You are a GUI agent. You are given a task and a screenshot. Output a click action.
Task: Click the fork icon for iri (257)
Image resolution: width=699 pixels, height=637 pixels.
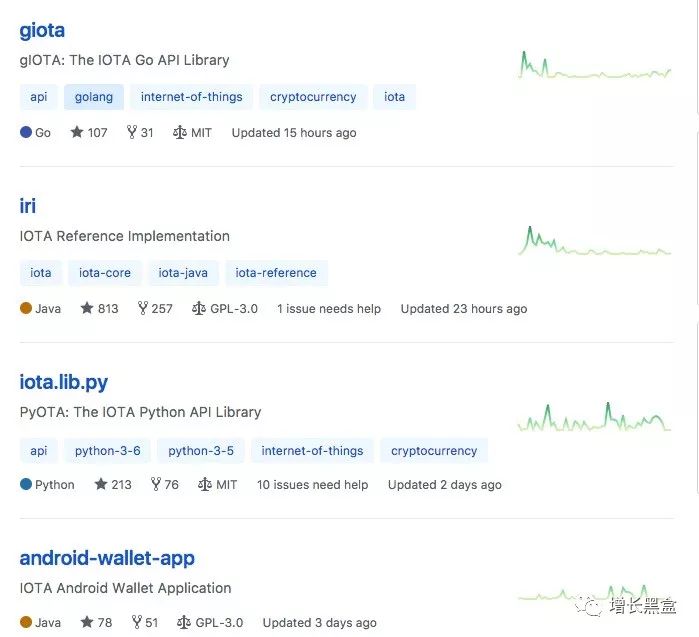[143, 308]
